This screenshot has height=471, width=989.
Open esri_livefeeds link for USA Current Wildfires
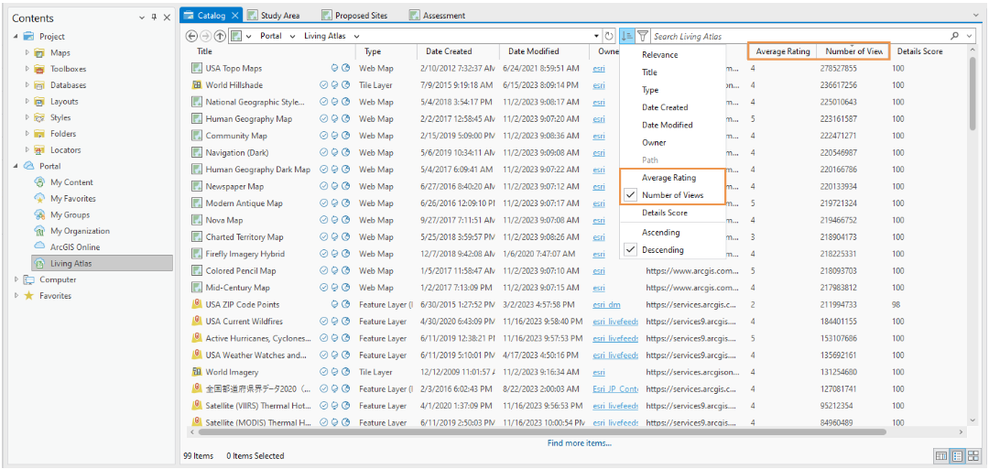point(615,322)
